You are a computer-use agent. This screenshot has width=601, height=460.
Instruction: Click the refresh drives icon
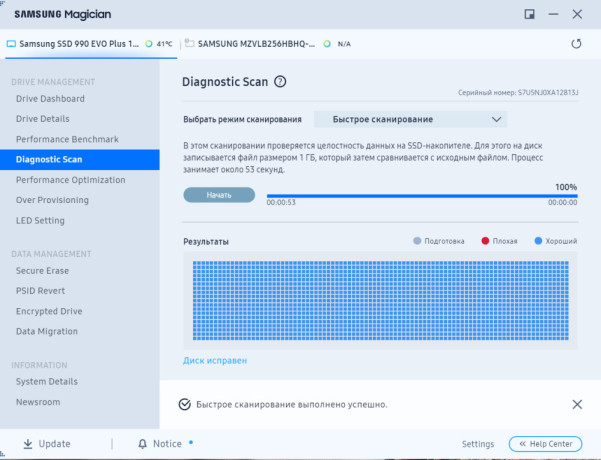[x=576, y=44]
